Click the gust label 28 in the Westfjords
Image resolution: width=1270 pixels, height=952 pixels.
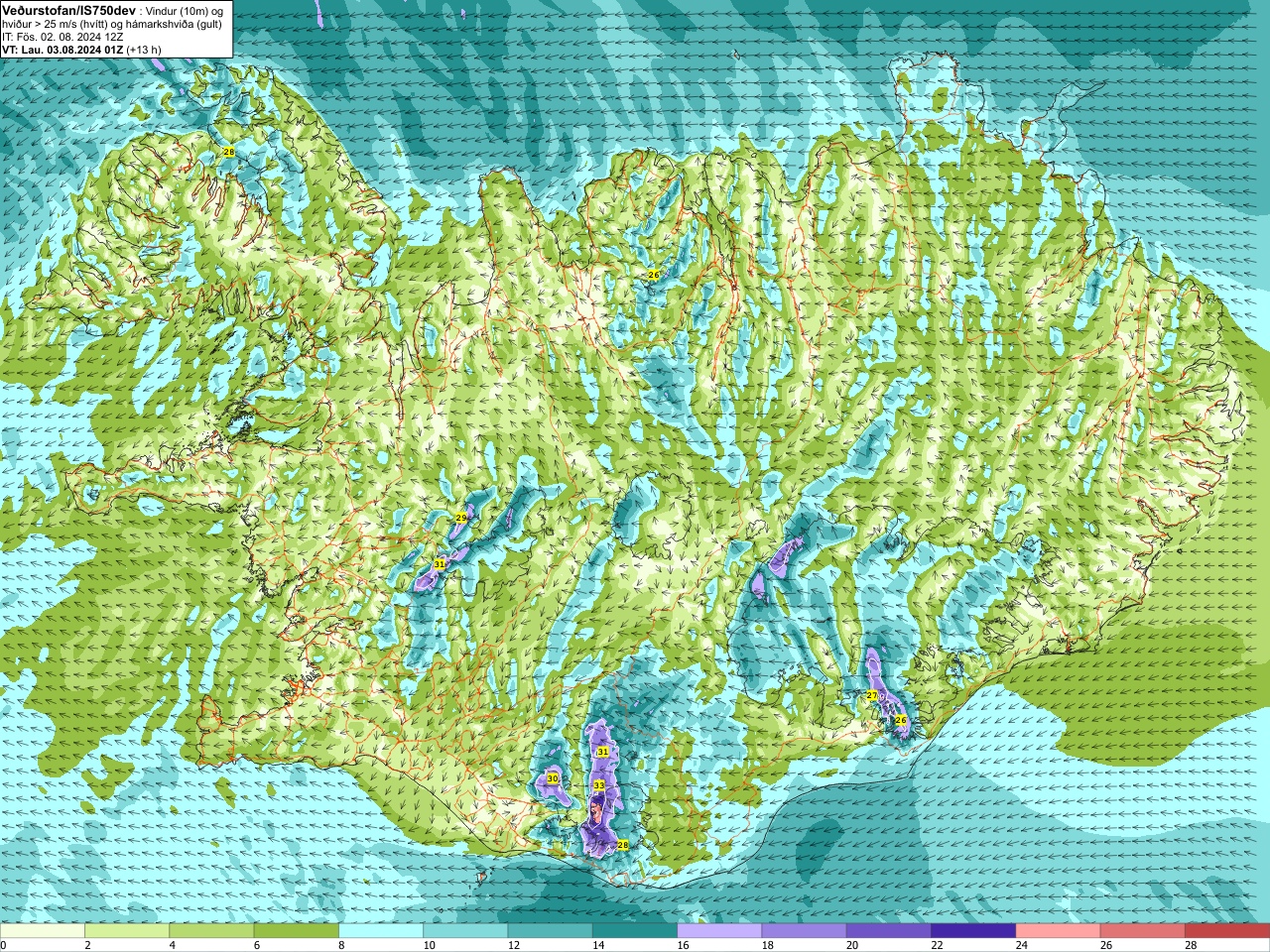[x=229, y=152]
